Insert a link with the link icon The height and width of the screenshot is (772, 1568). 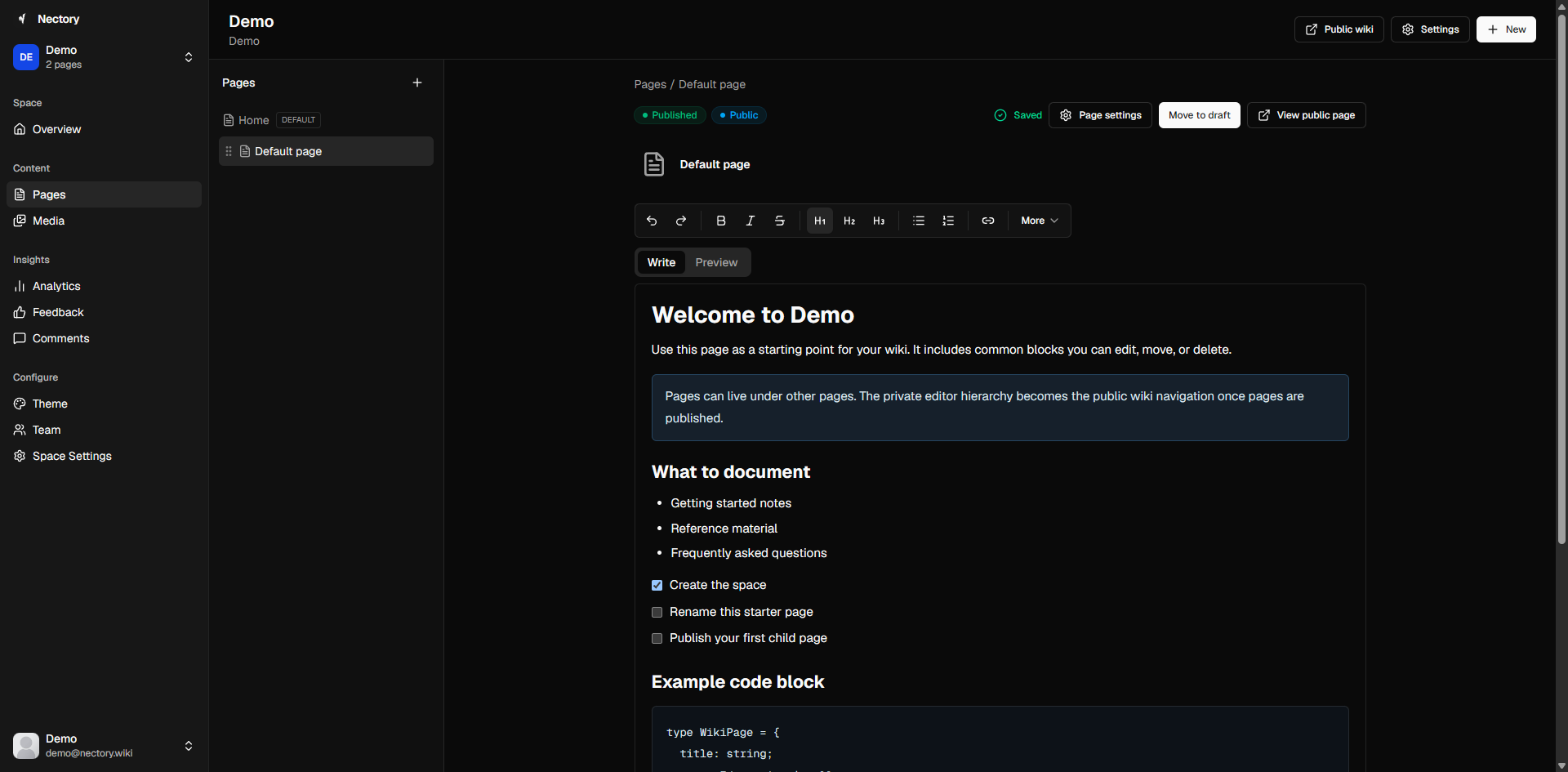click(988, 221)
